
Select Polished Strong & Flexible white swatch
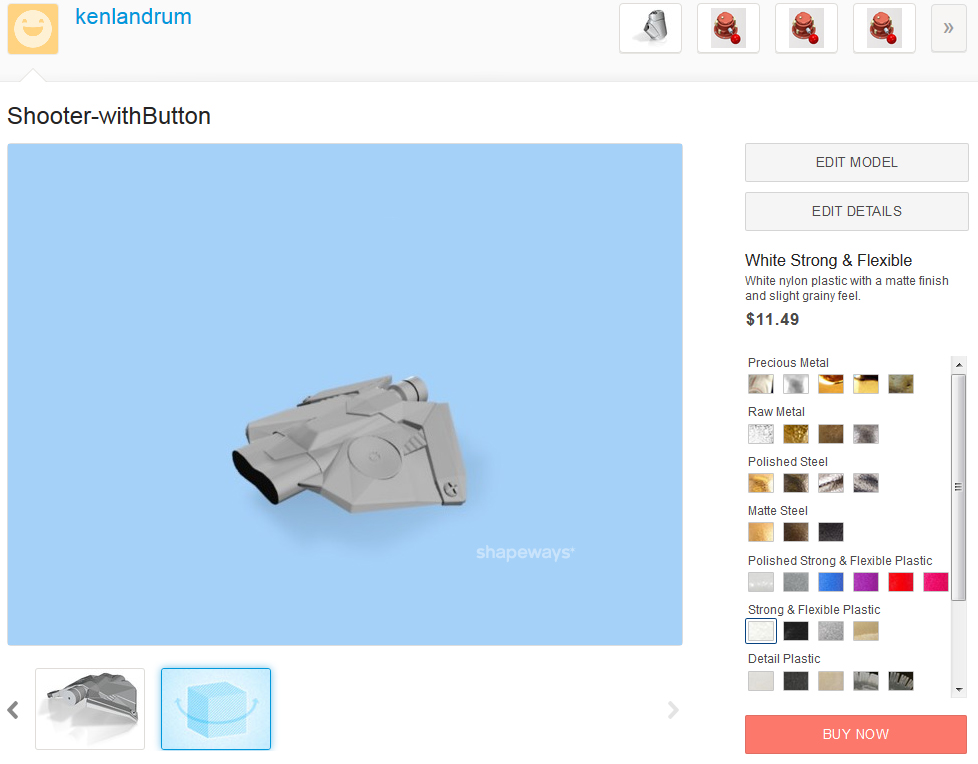[x=761, y=582]
